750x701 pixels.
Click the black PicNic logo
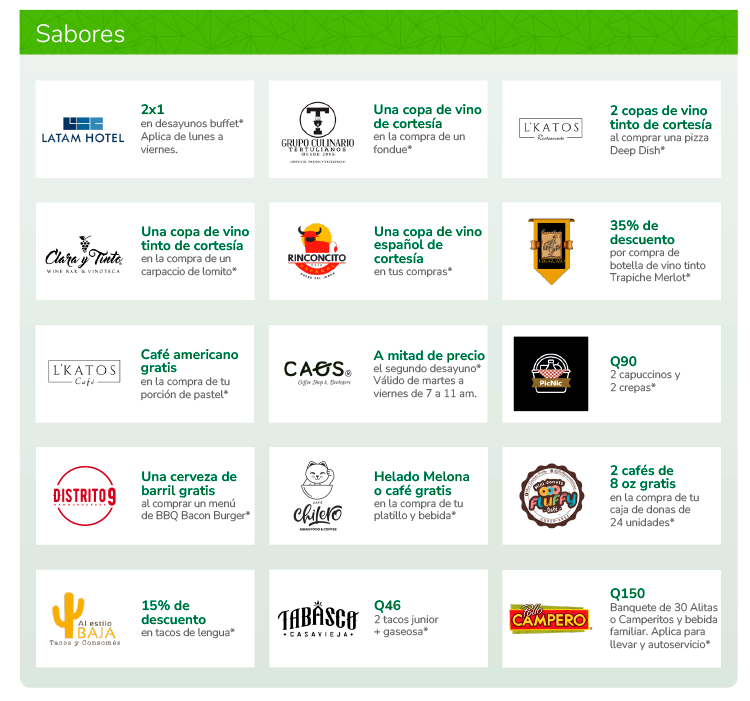pyautogui.click(x=551, y=373)
